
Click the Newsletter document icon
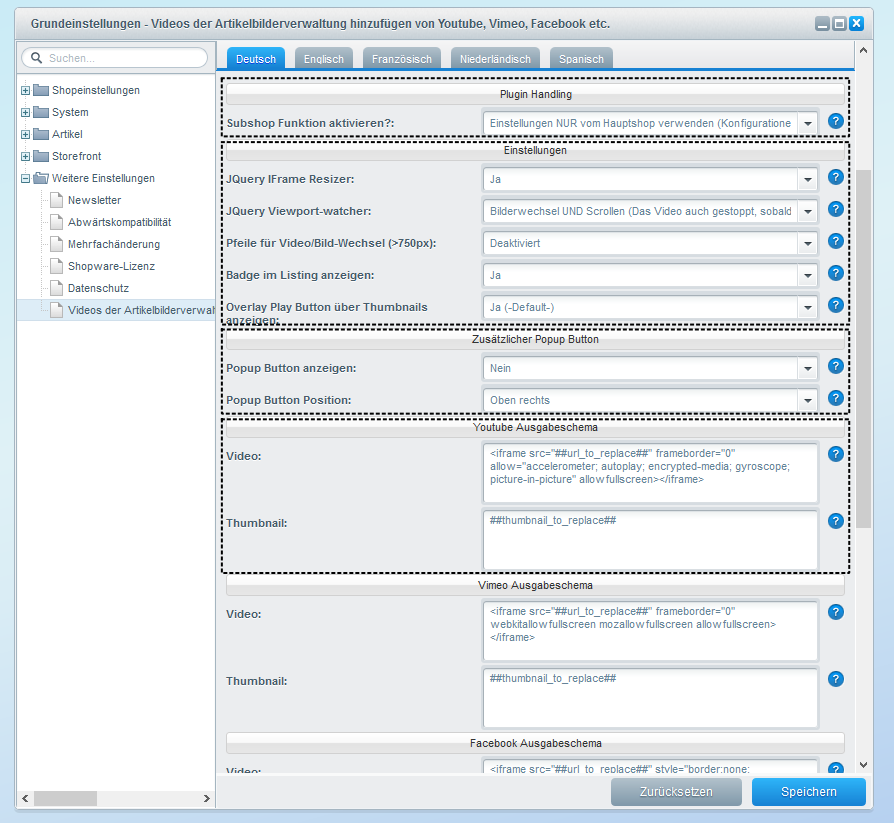pyautogui.click(x=56, y=200)
